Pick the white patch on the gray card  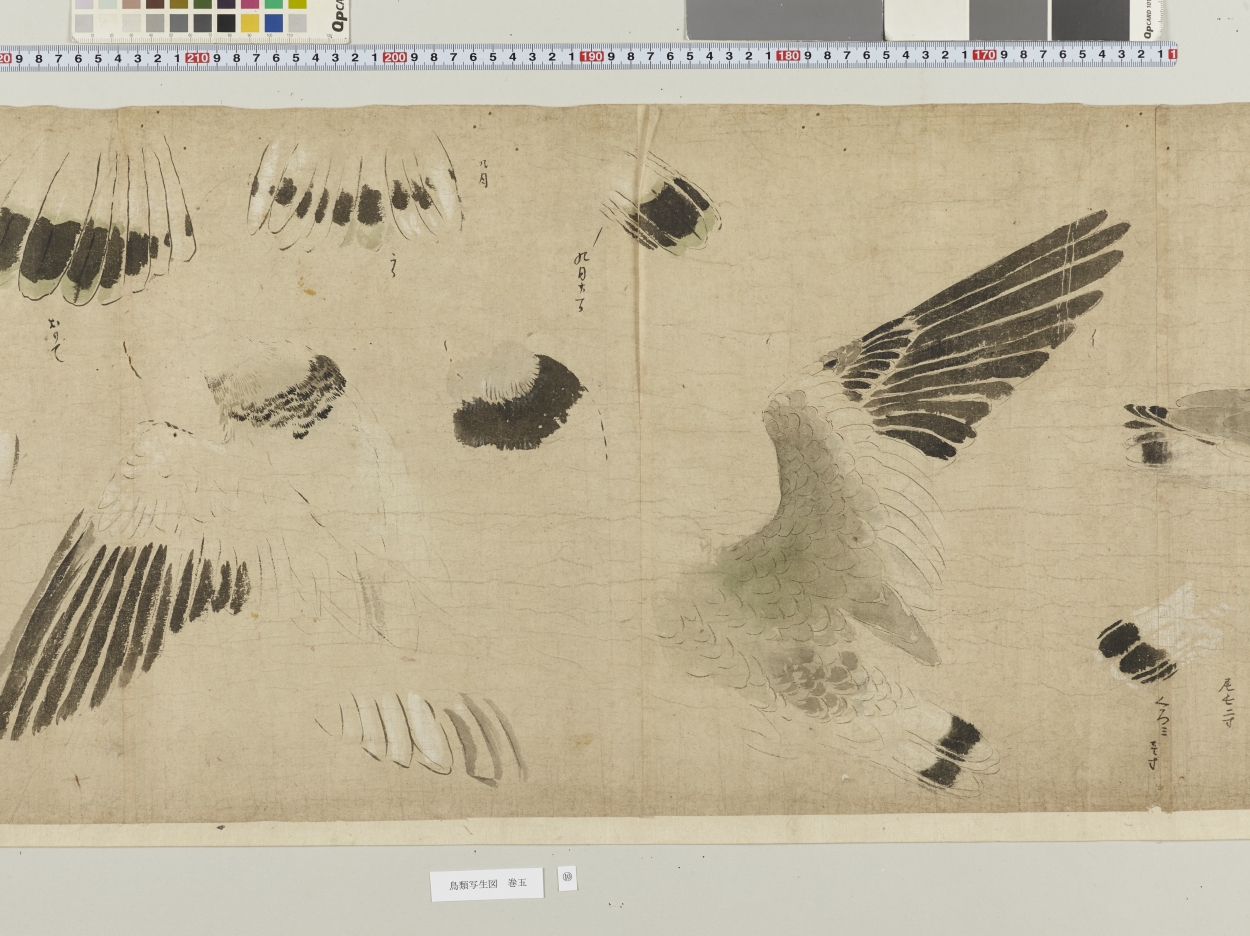tap(926, 19)
